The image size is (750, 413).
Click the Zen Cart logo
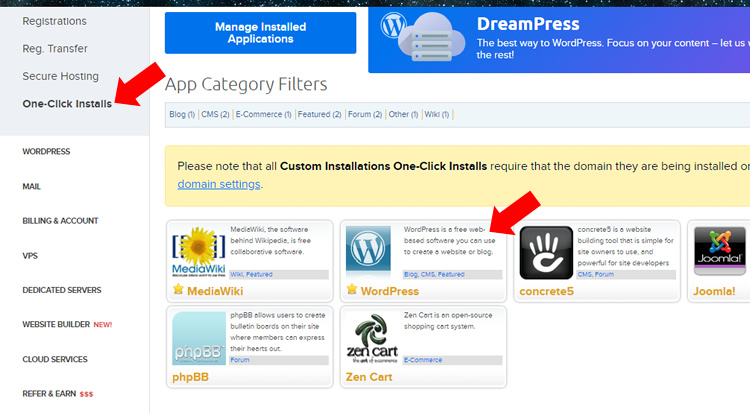[372, 338]
